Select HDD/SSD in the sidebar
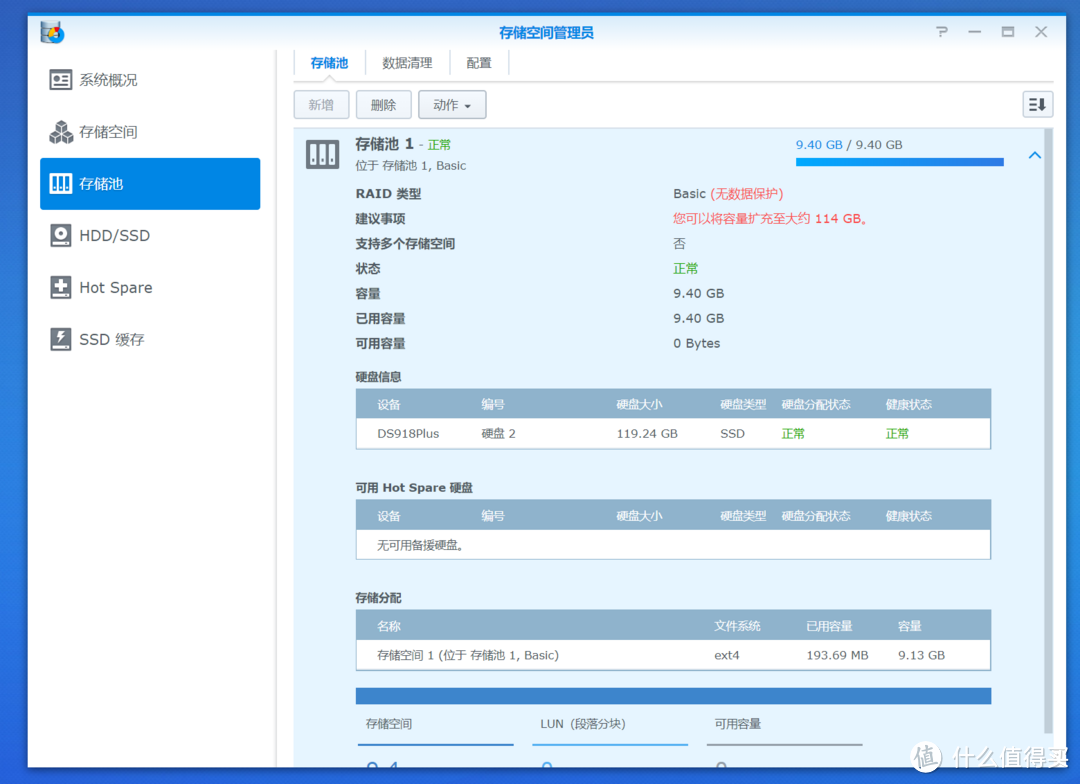Screen dimensions: 1080x784 coord(150,236)
